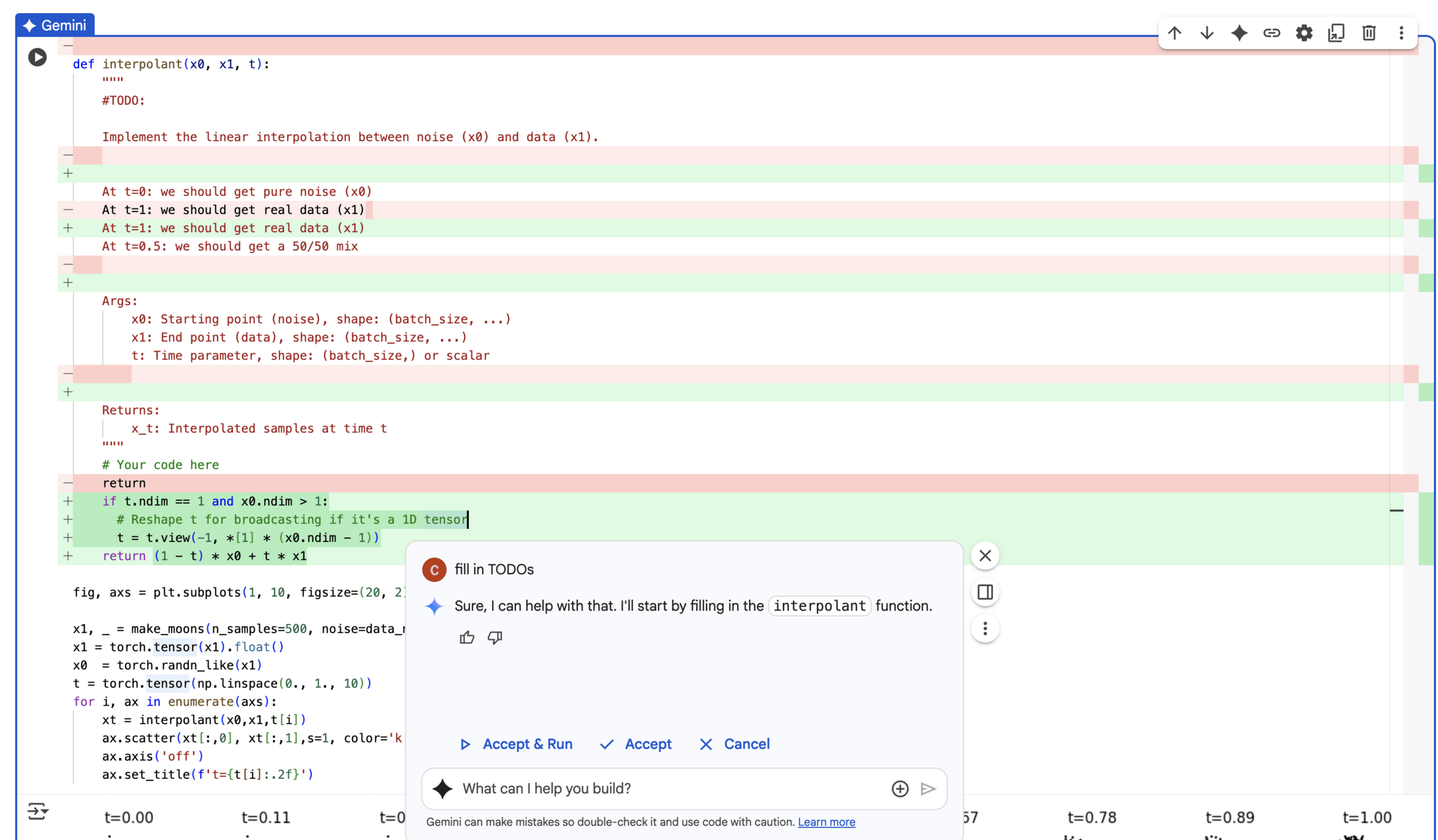
Task: Open cell settings gear icon
Action: [1304, 33]
